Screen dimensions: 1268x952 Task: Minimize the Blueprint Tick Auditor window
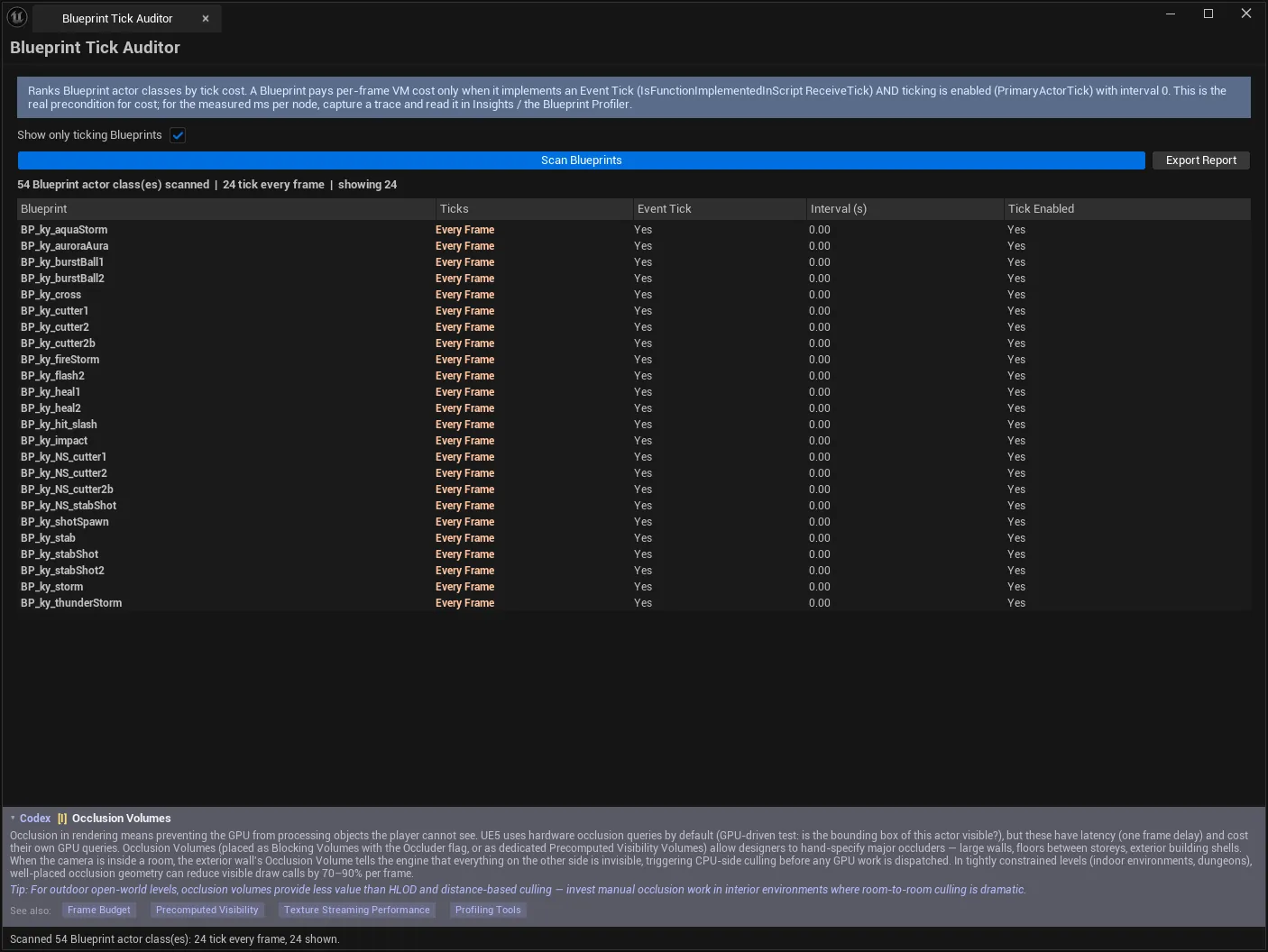(x=1171, y=14)
